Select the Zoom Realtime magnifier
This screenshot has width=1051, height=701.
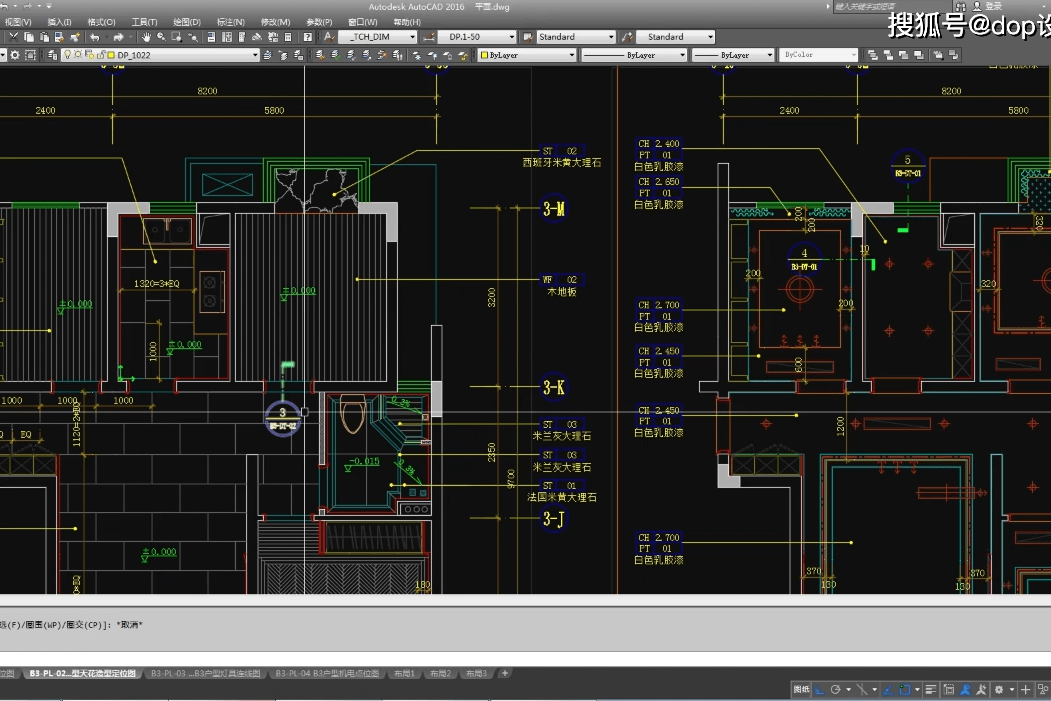click(x=161, y=38)
